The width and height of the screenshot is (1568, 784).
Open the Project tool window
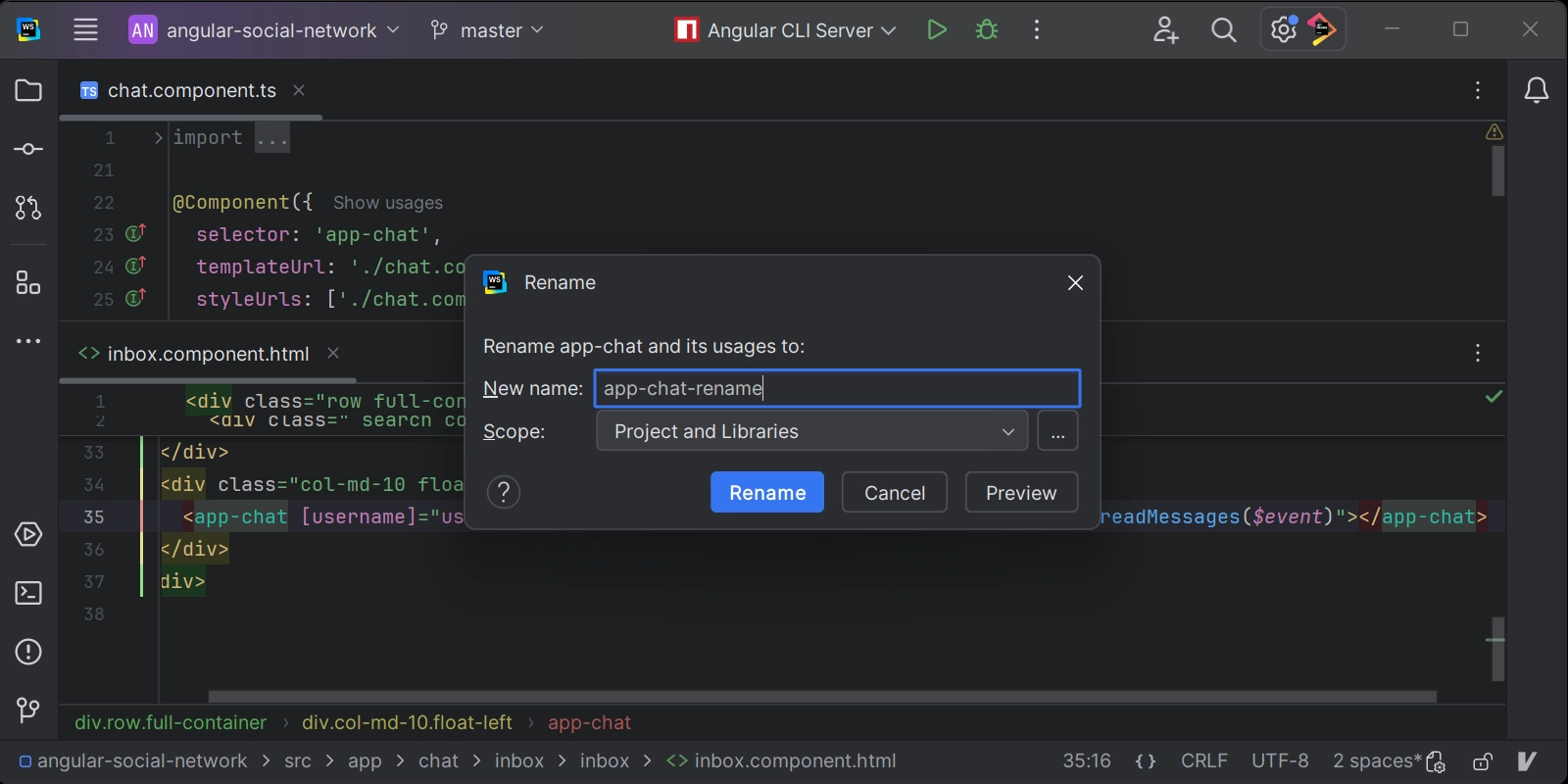[28, 90]
